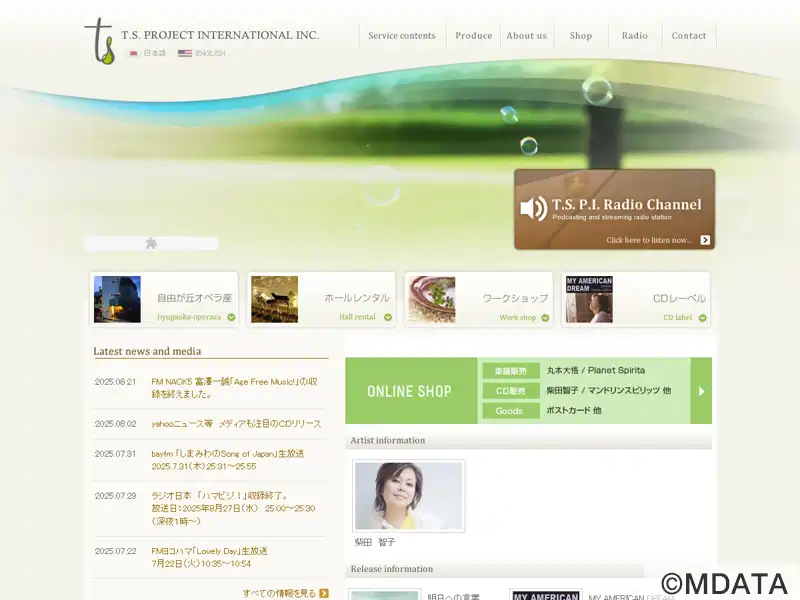Click green arrow beside Work shop
800x600 pixels.
pos(546,317)
